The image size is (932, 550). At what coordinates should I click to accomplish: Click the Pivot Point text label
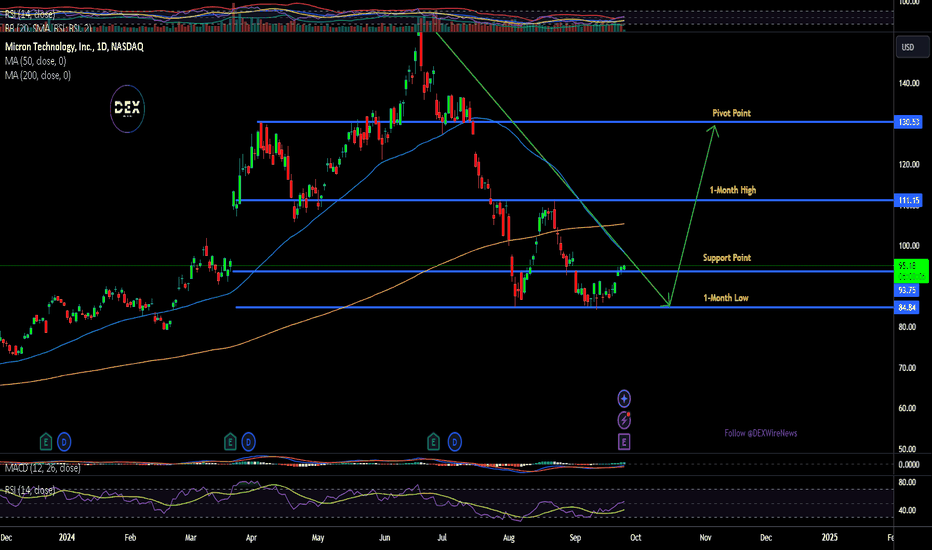732,113
